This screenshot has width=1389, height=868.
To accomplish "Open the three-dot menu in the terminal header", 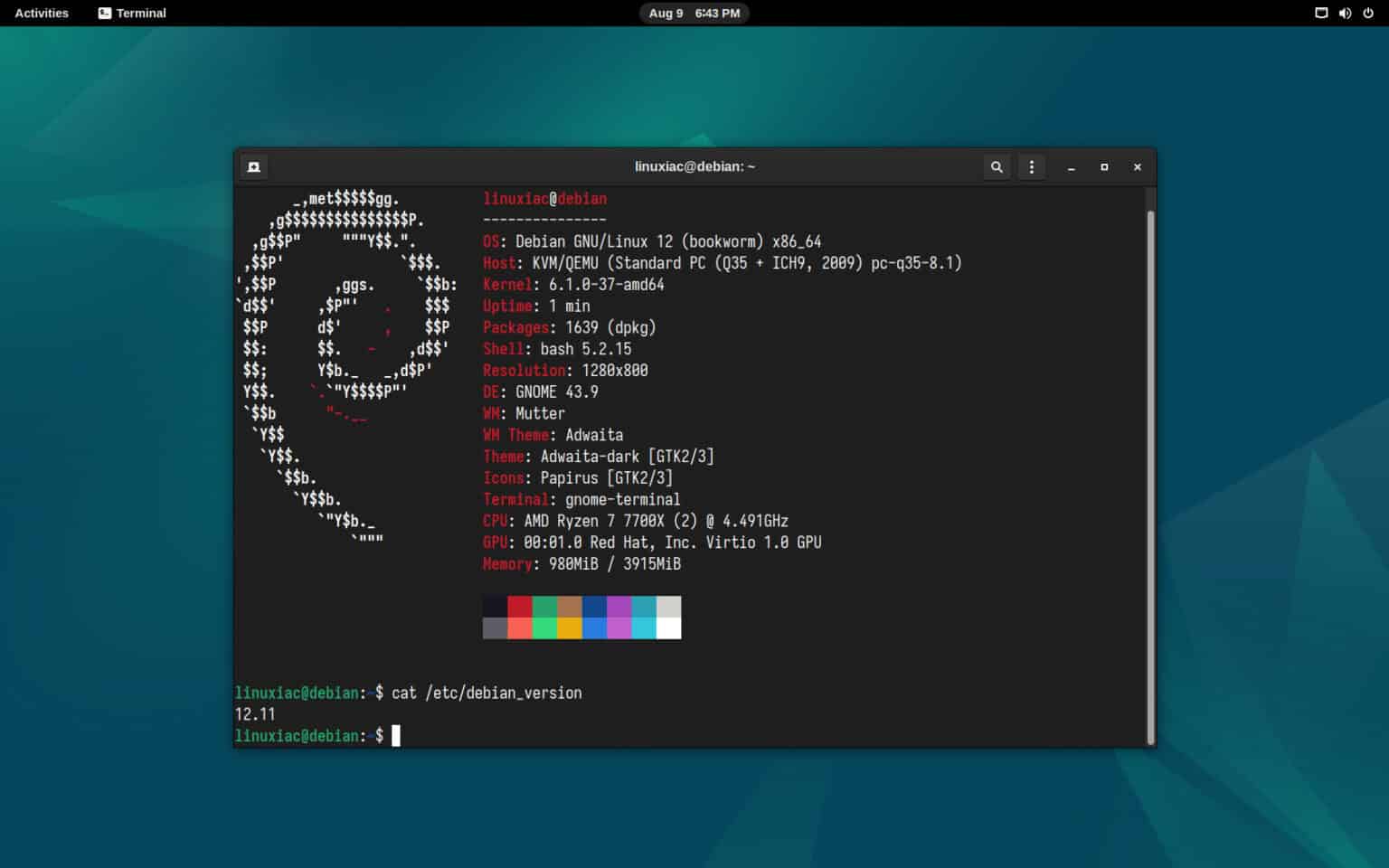I will coord(1032,166).
